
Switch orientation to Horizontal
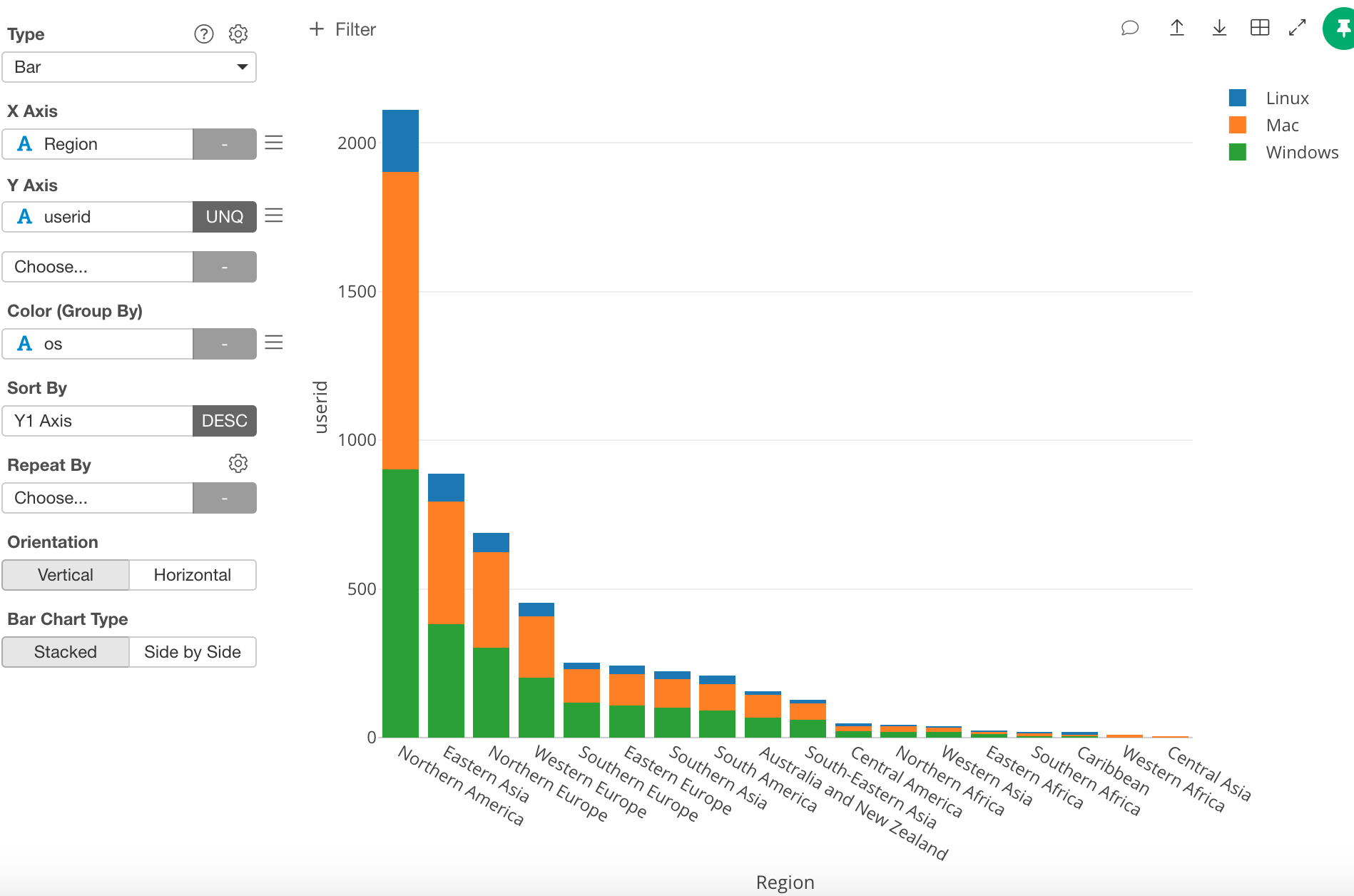click(x=192, y=575)
